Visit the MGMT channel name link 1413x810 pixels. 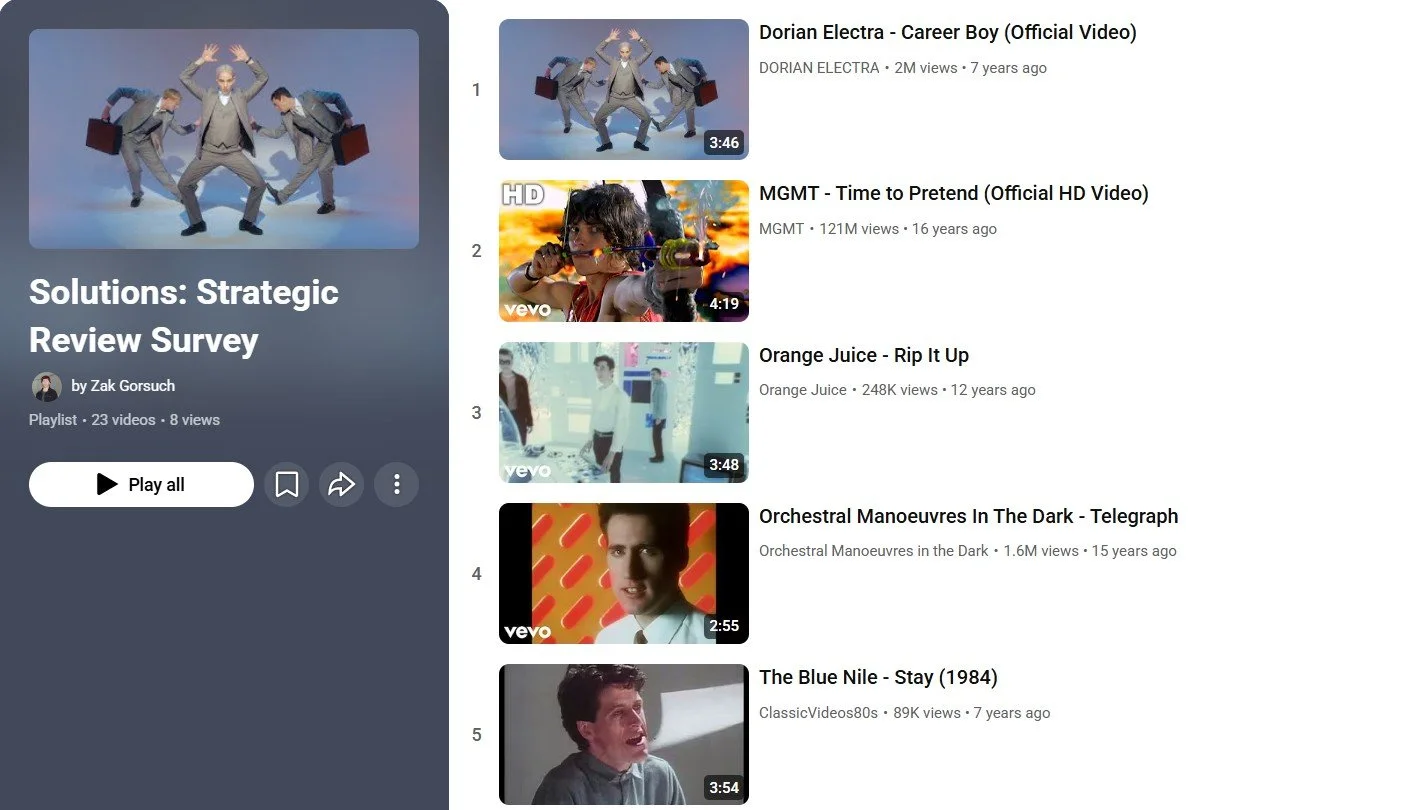click(781, 229)
